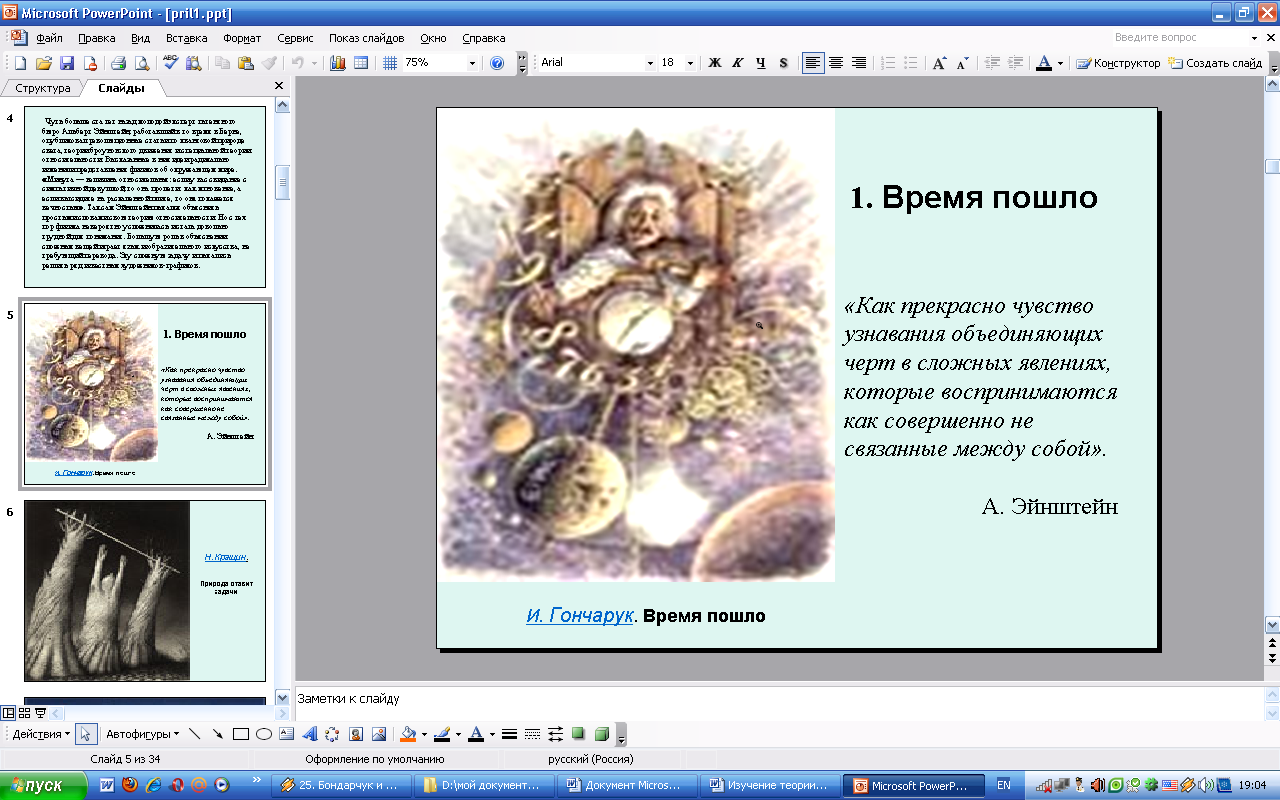The image size is (1280, 800).
Task: Open the Конструктор design pane
Action: tap(1118, 63)
